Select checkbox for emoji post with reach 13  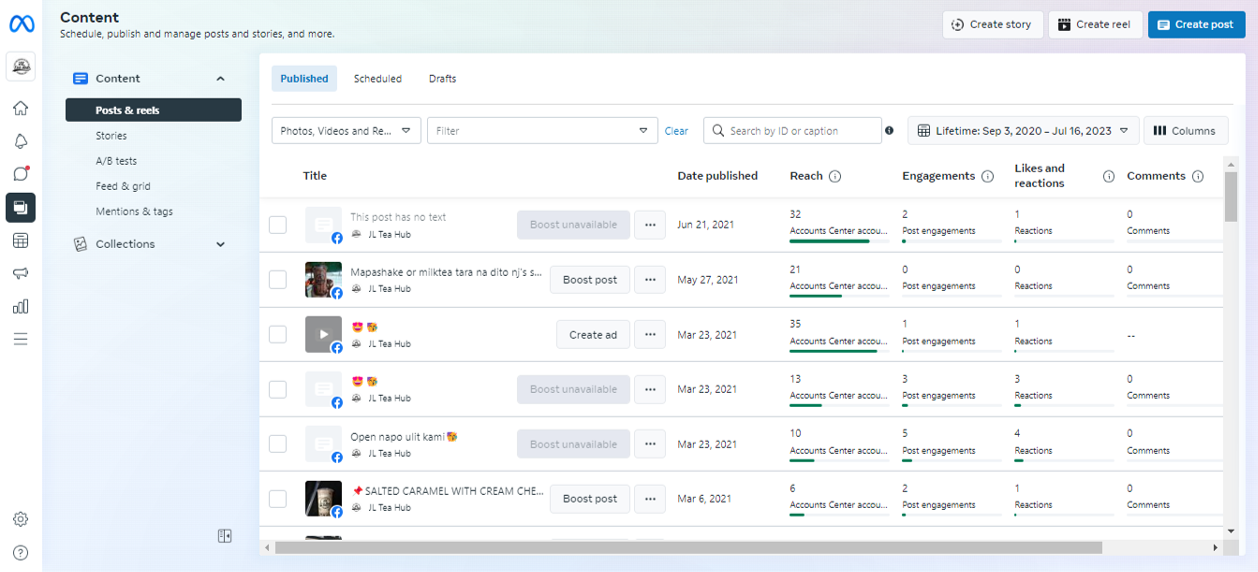point(278,389)
